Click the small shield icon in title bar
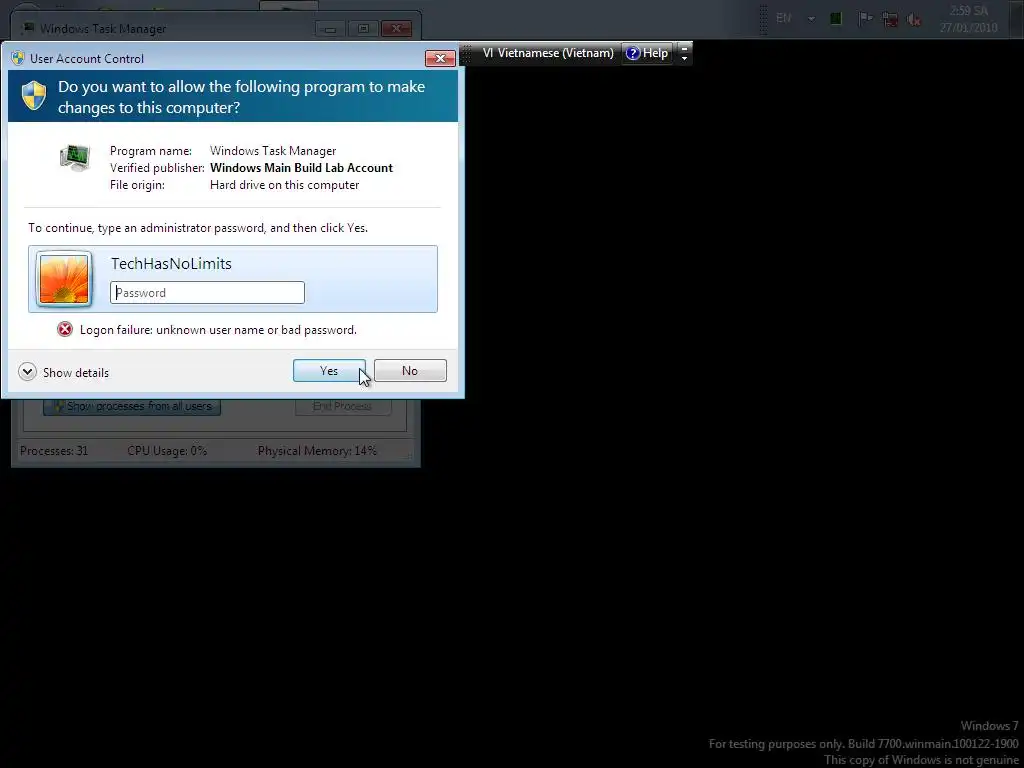The width and height of the screenshot is (1024, 768). point(18,58)
